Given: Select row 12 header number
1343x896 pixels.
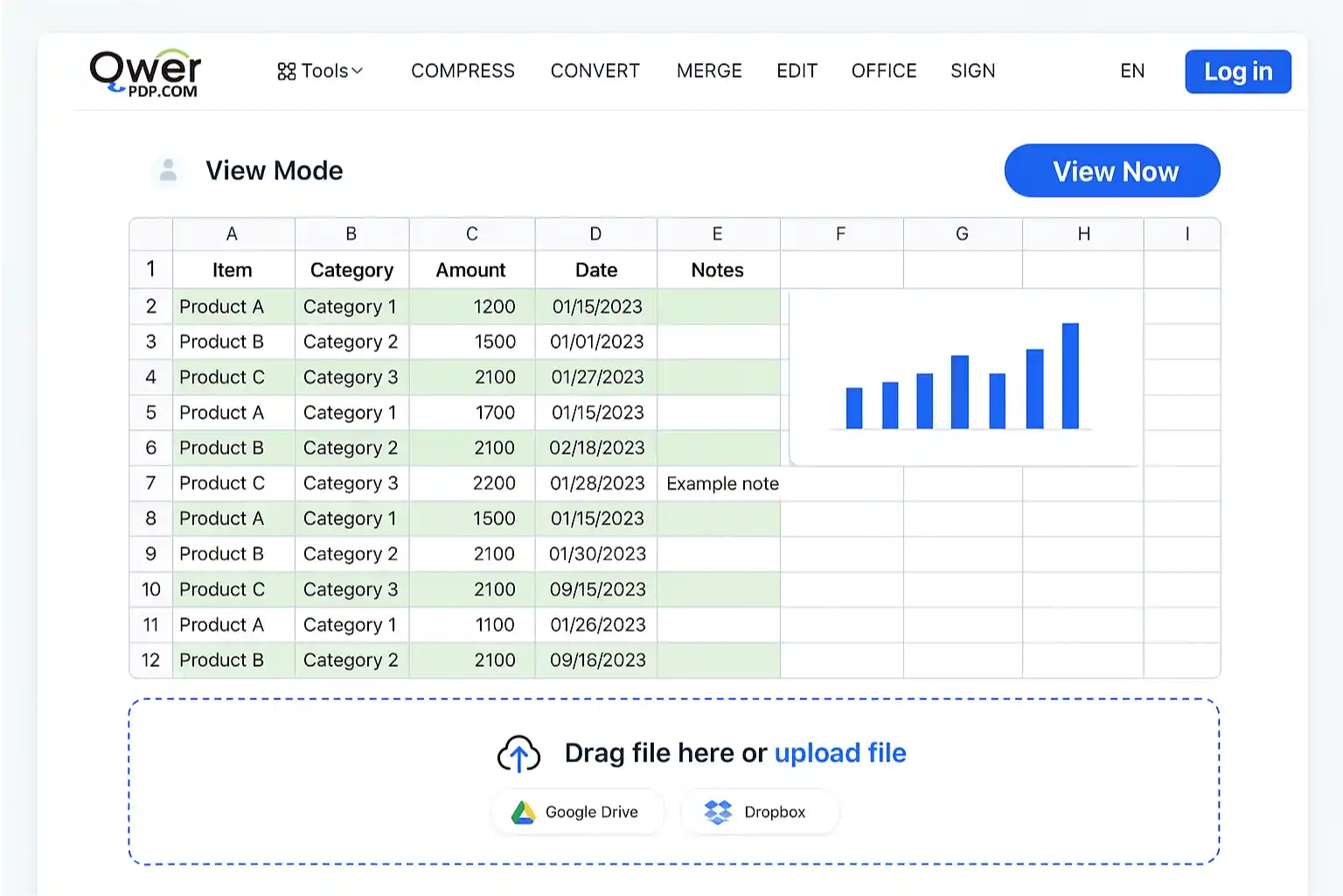Looking at the screenshot, I should pyautogui.click(x=151, y=660).
